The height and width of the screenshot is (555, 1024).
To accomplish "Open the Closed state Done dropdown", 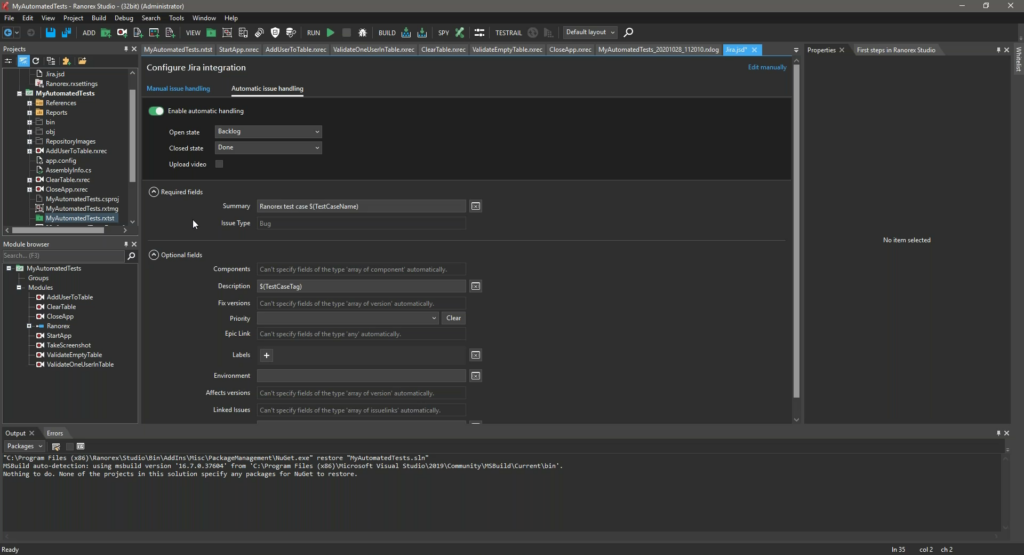I will click(x=268, y=148).
